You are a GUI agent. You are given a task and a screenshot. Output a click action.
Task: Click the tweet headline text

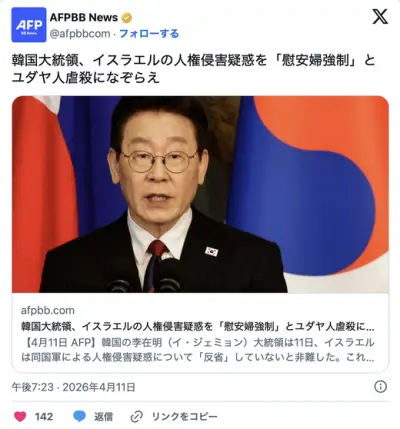pyautogui.click(x=193, y=69)
